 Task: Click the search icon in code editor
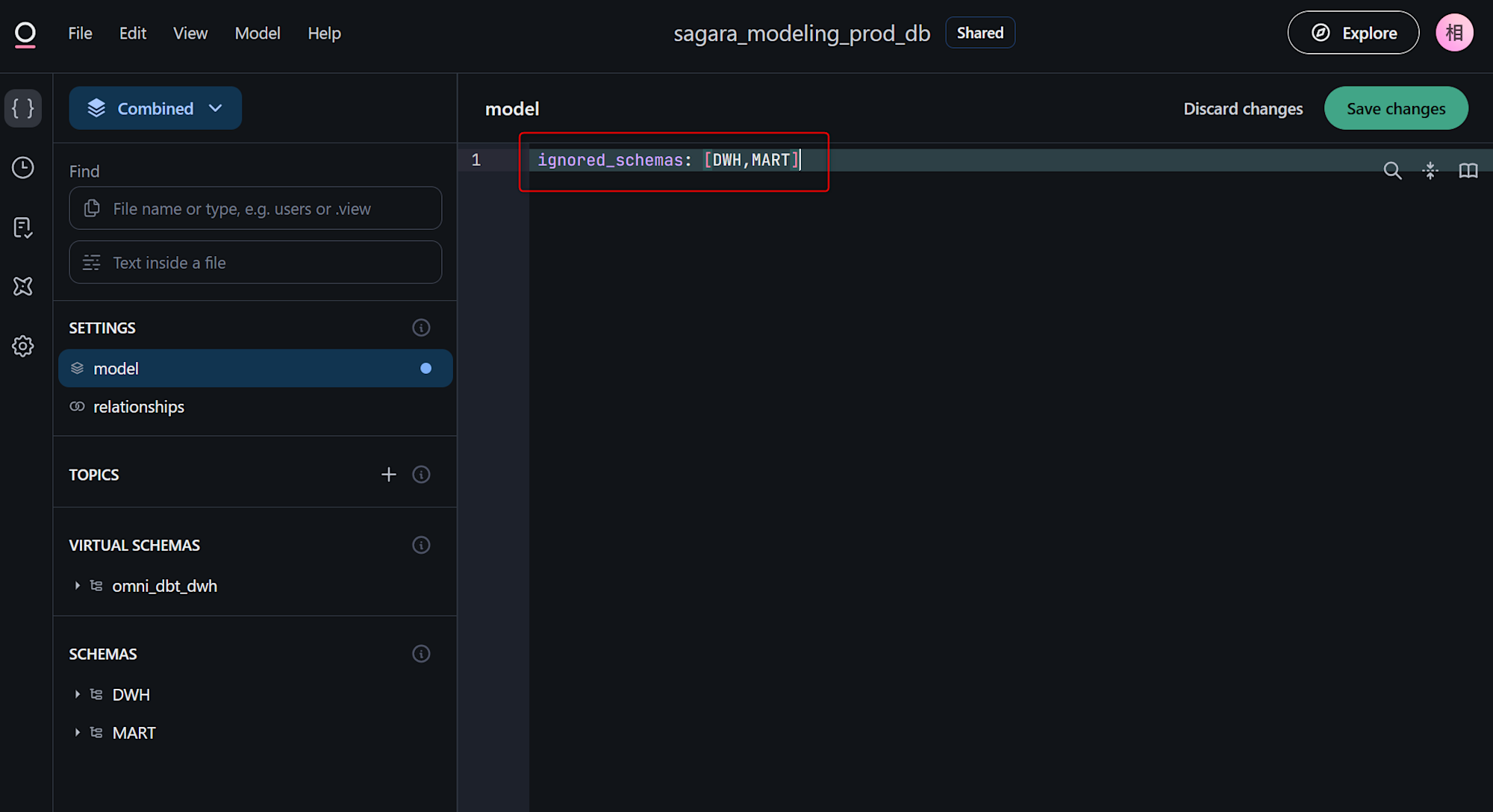[1392, 171]
